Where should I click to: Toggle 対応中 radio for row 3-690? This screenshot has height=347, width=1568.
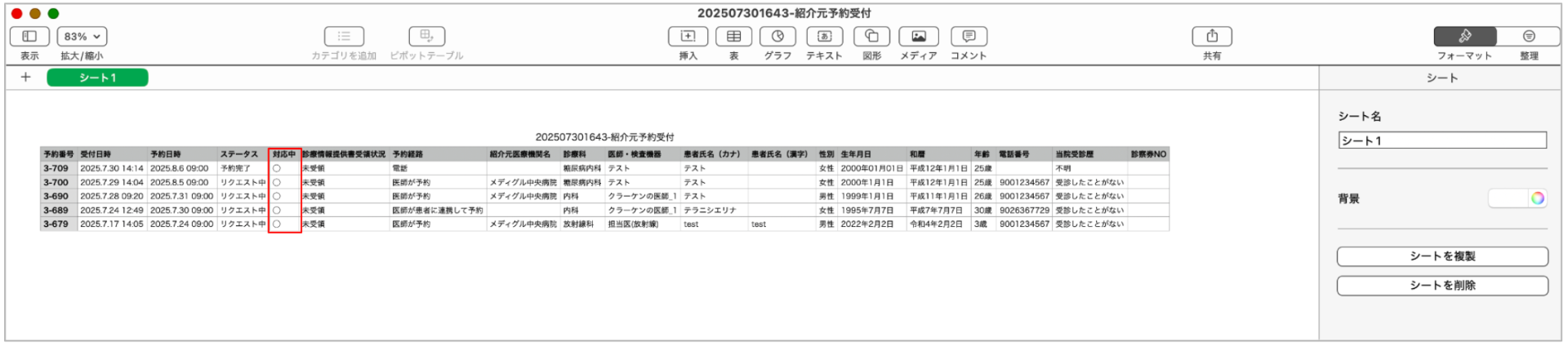tap(277, 196)
